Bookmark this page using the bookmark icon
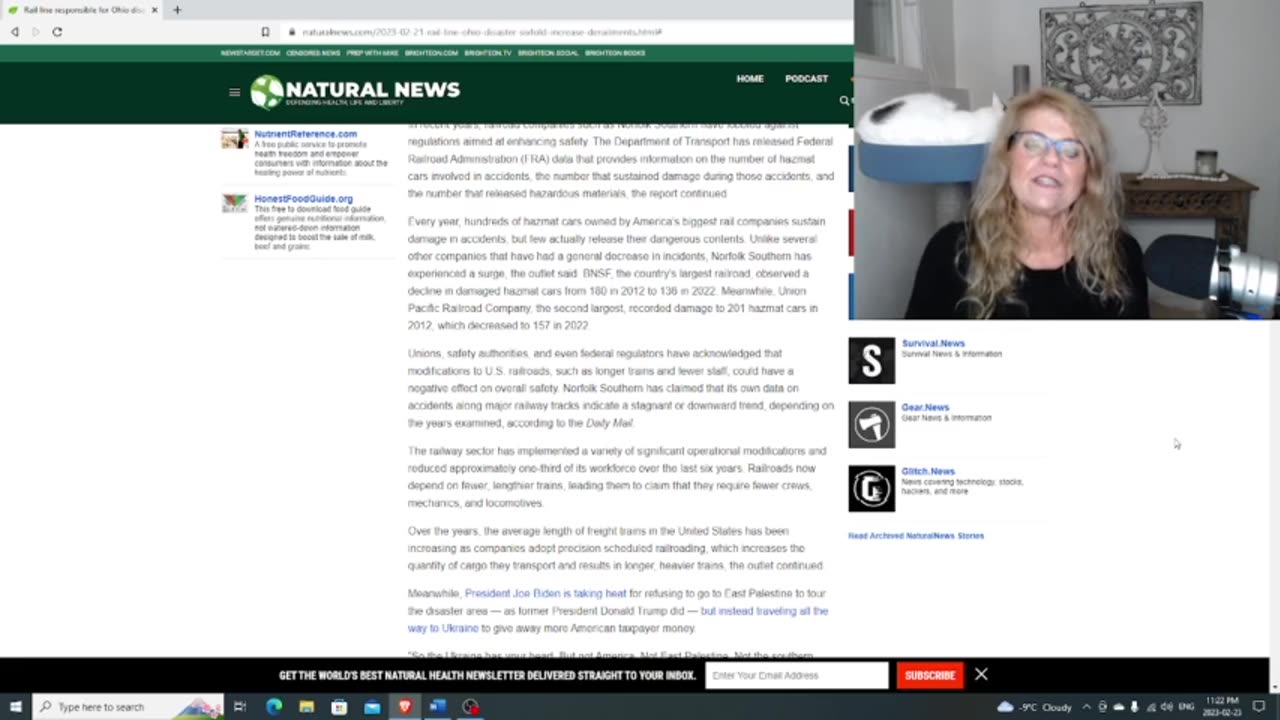The image size is (1280, 720). tap(265, 32)
